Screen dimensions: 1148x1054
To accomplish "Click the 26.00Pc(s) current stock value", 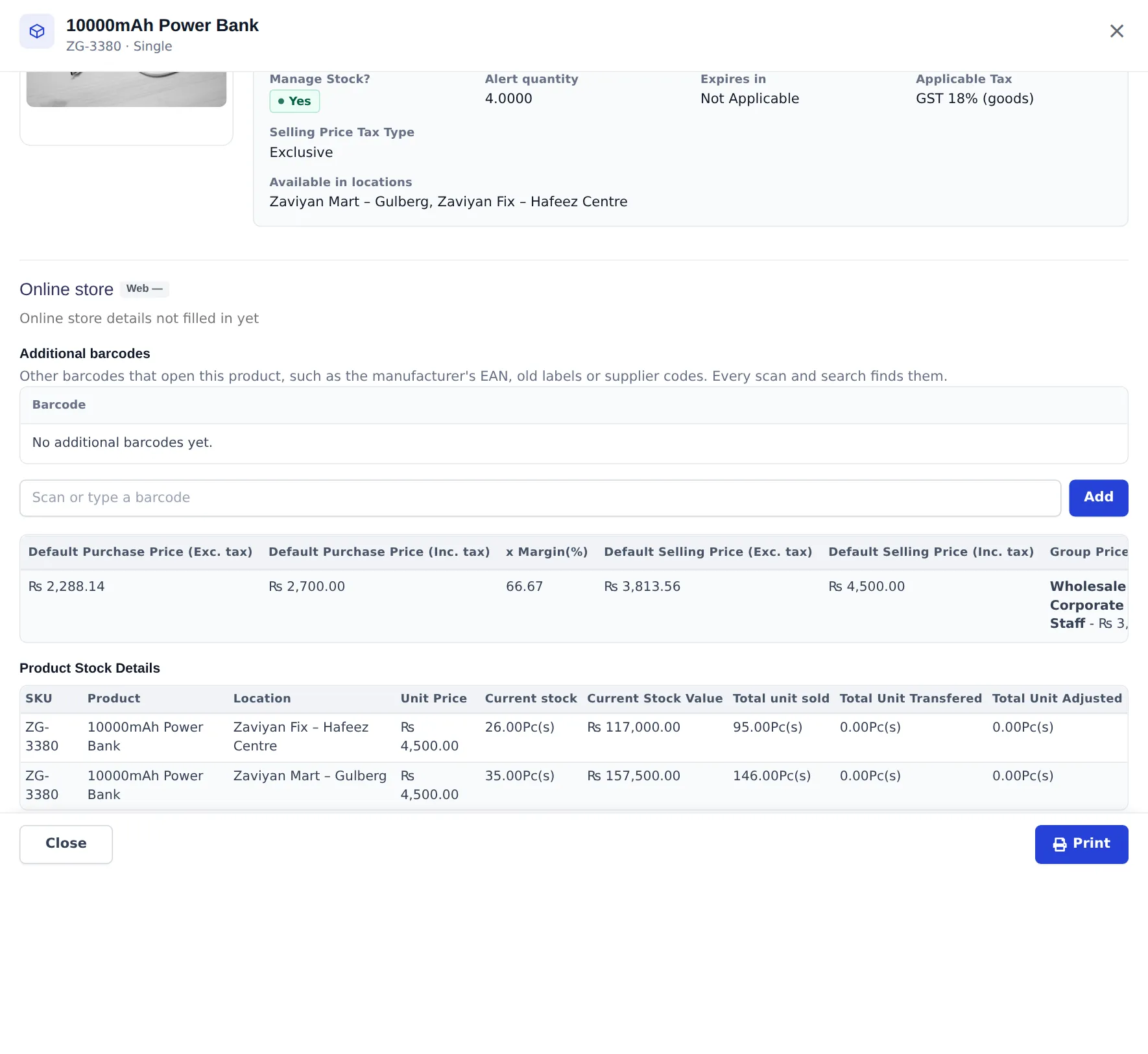I will (x=520, y=727).
